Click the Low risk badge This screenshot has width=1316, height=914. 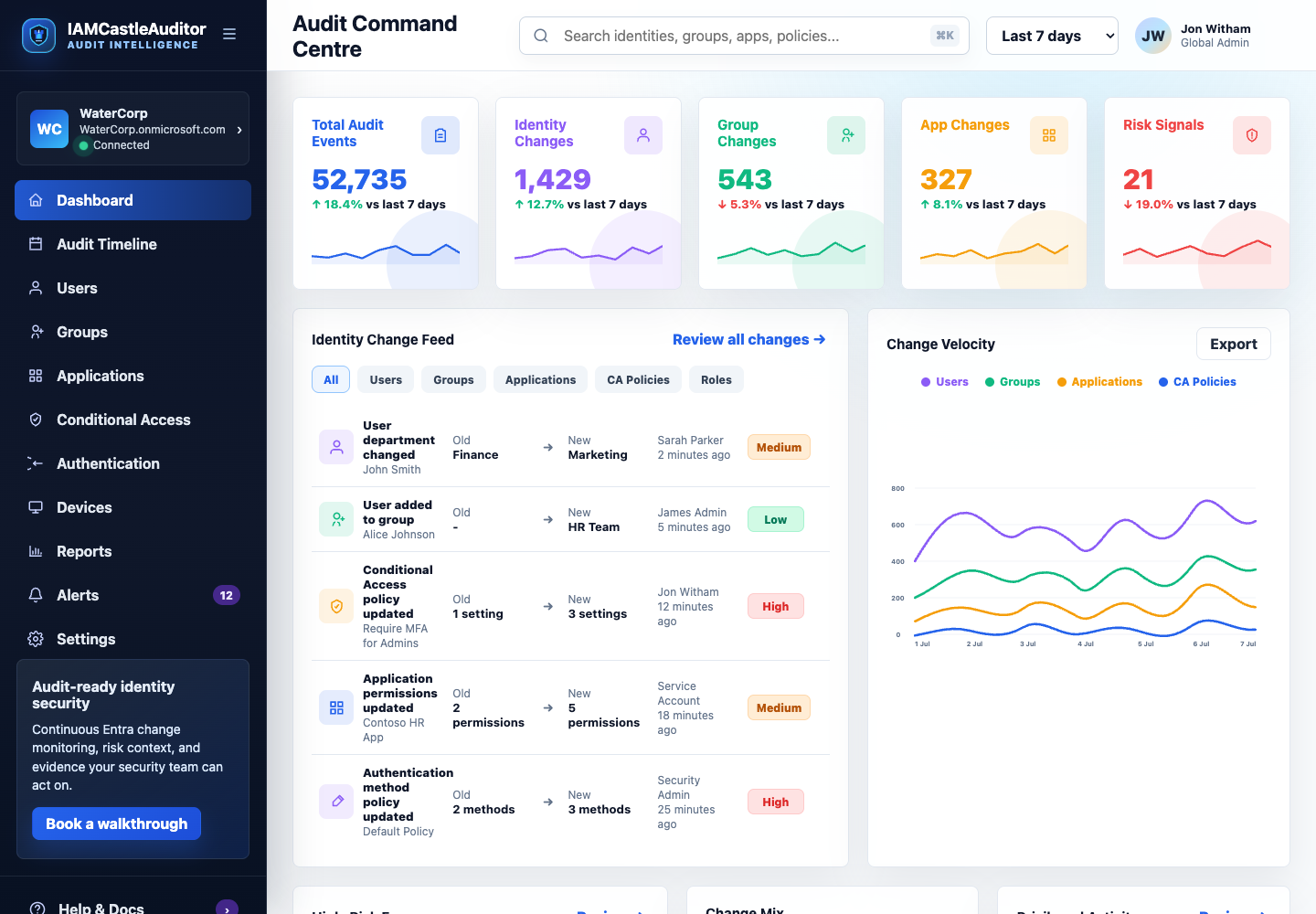(x=776, y=519)
